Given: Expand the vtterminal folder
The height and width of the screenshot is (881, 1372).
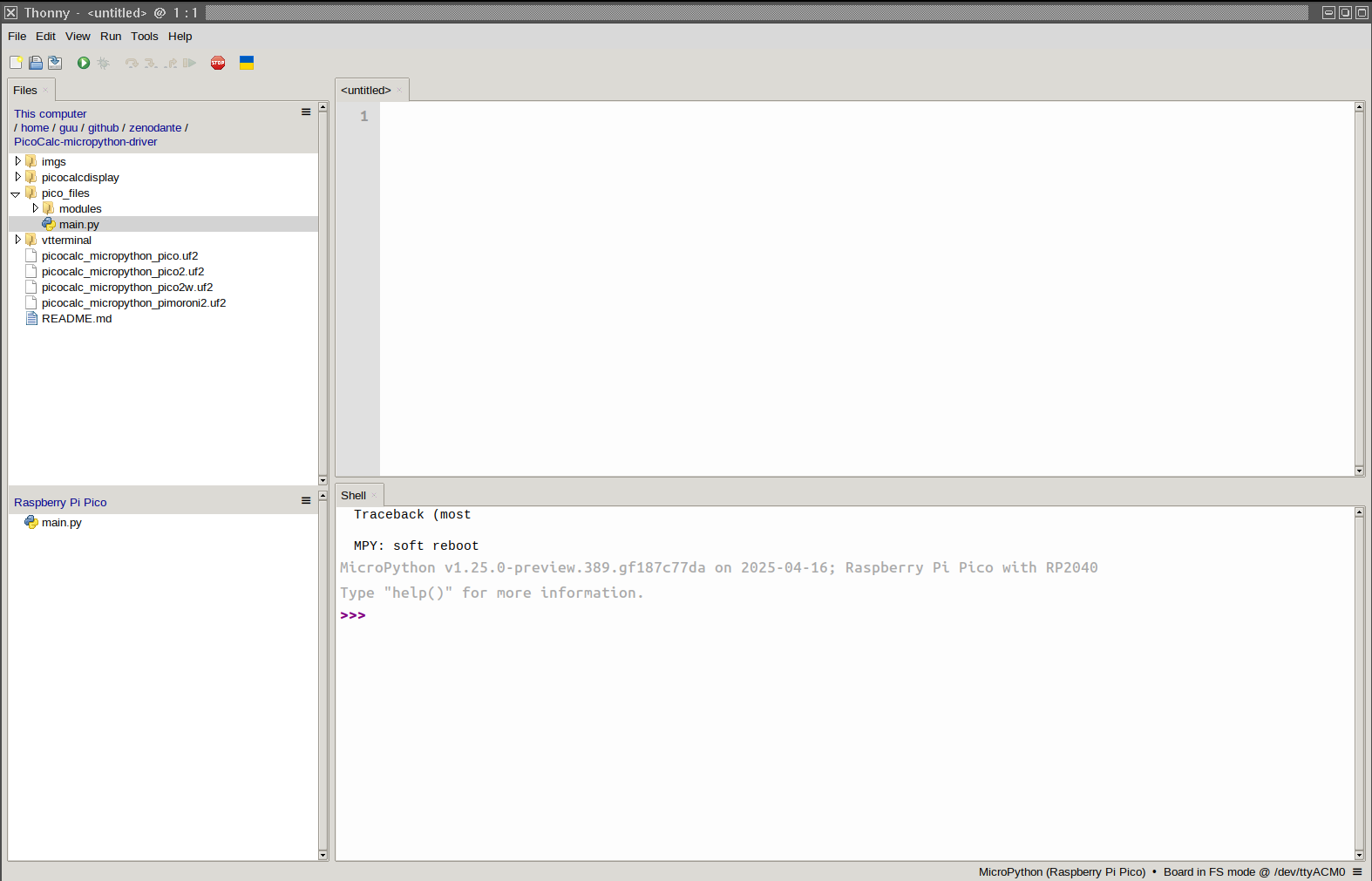Looking at the screenshot, I should 17,240.
